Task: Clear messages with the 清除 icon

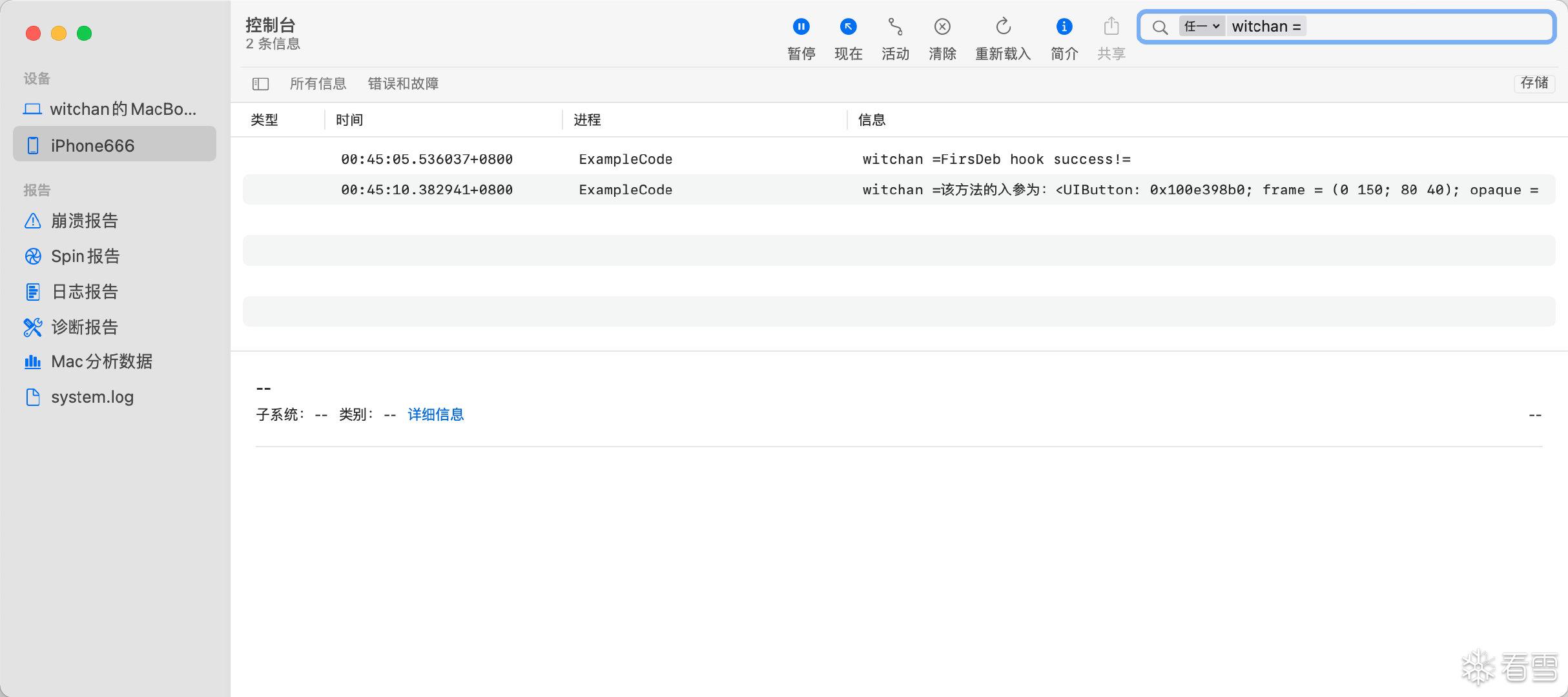Action: click(x=942, y=27)
